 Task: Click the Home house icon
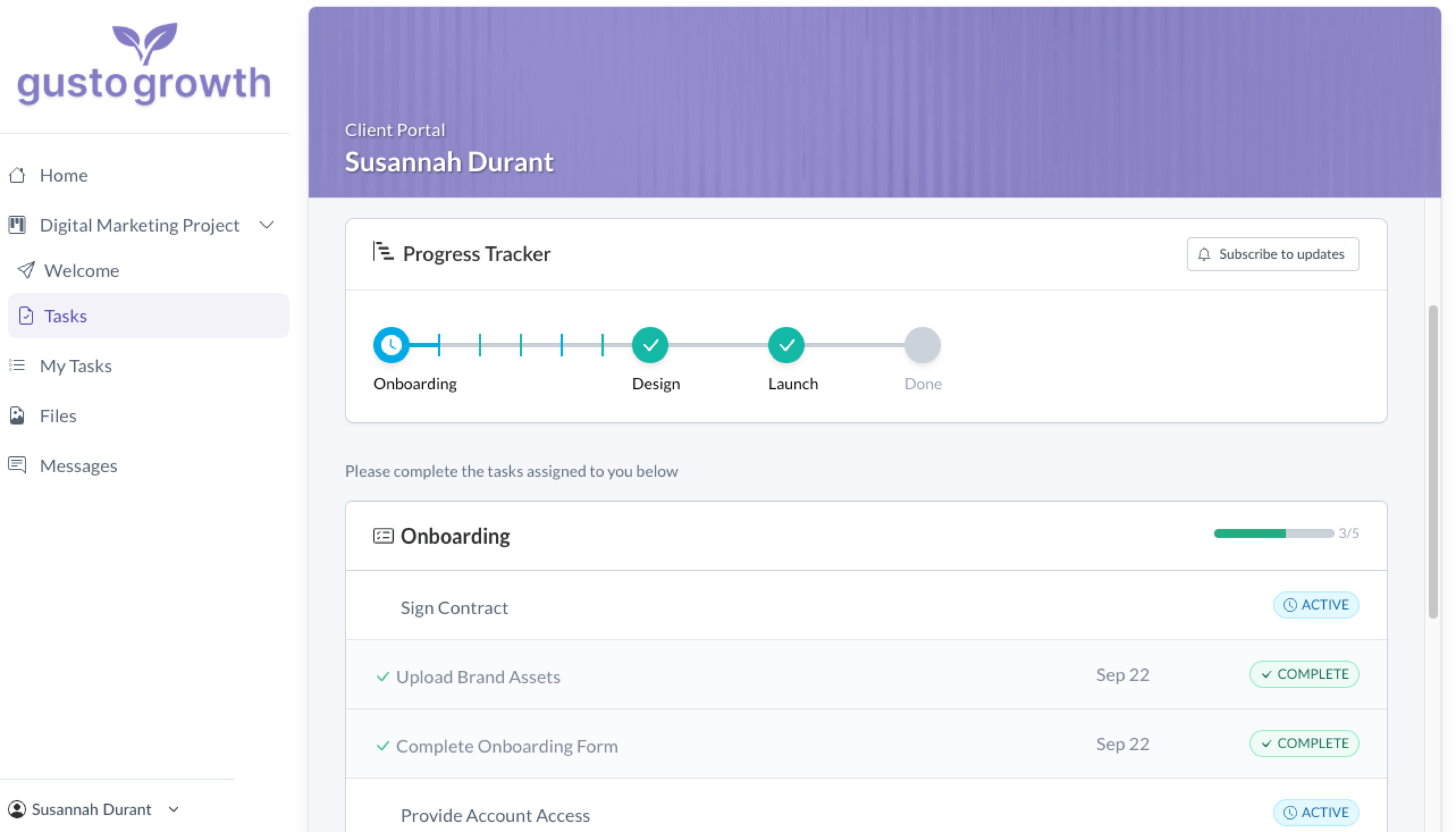tap(17, 175)
